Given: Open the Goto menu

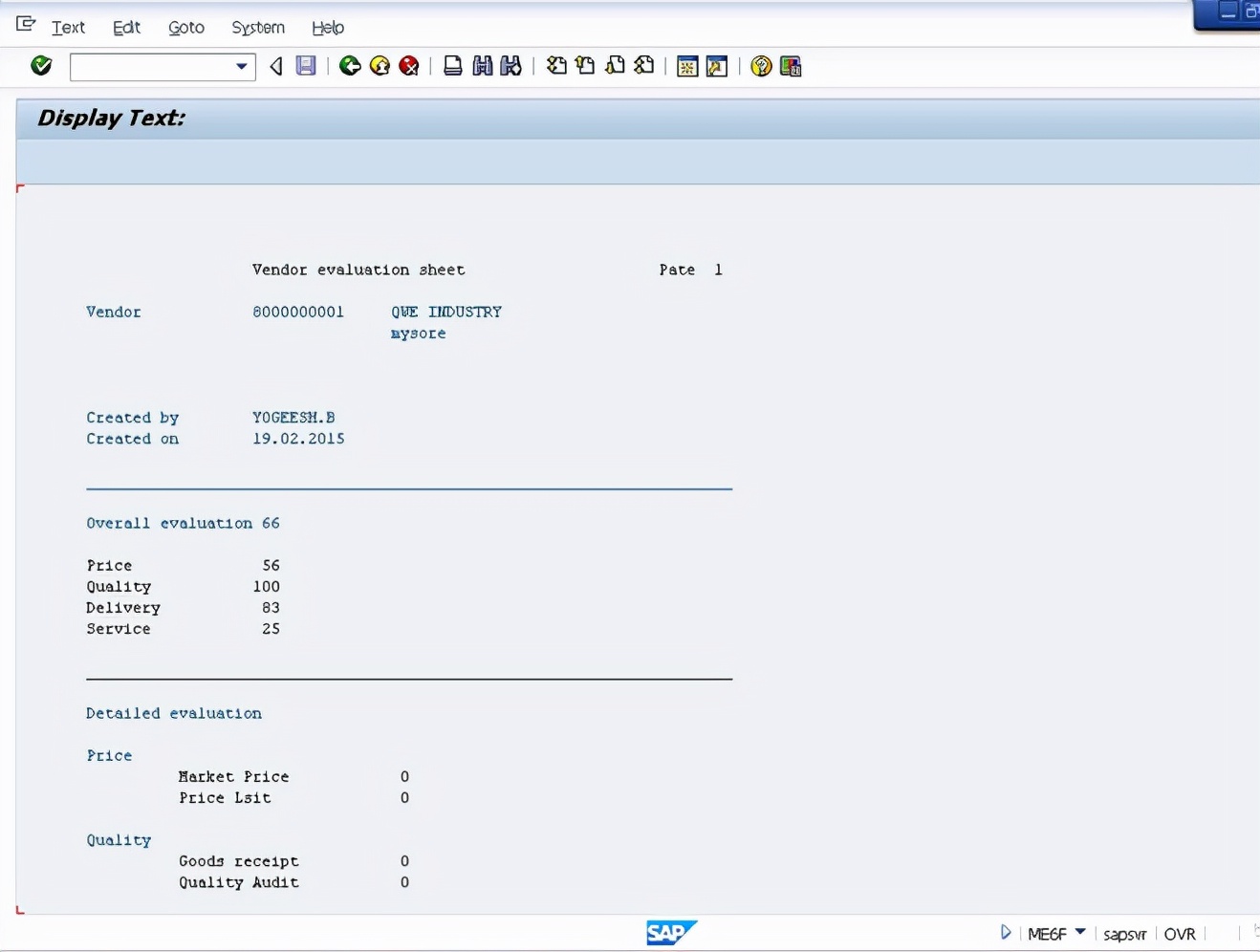Looking at the screenshot, I should point(185,28).
